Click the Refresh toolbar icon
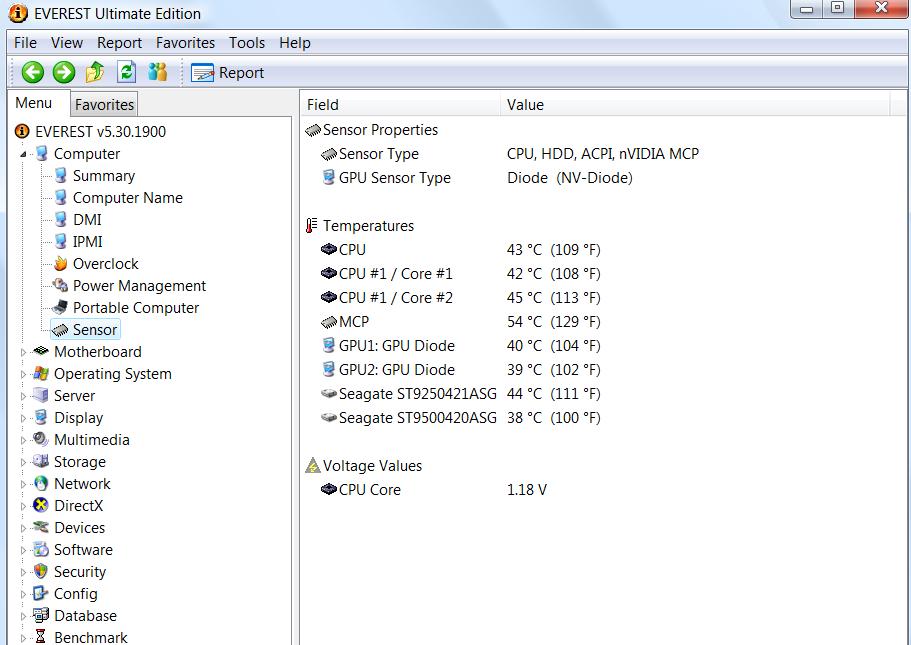The height and width of the screenshot is (645, 911). tap(127, 72)
